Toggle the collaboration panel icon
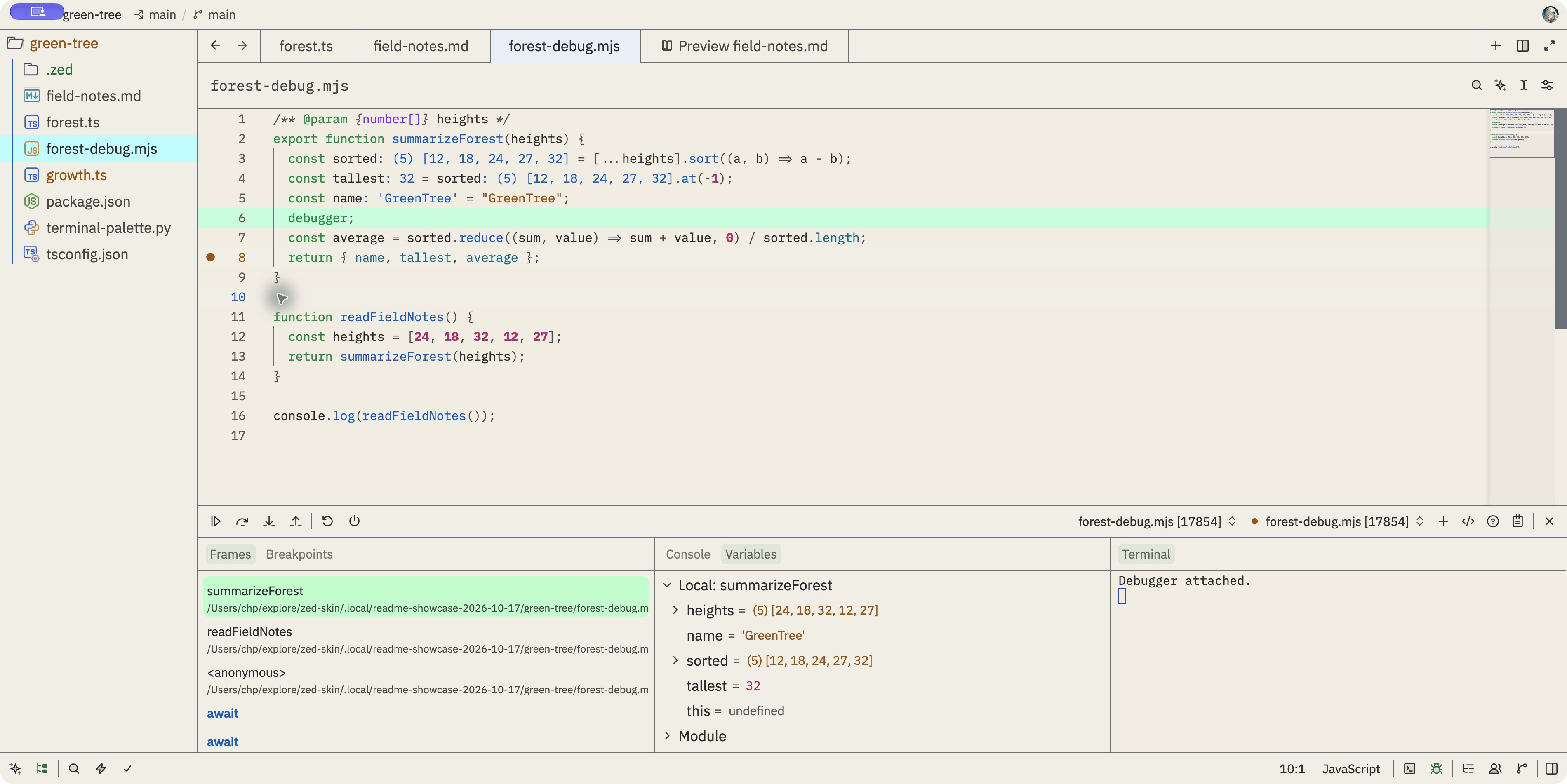Viewport: 1567px width, 784px height. pos(1495,768)
